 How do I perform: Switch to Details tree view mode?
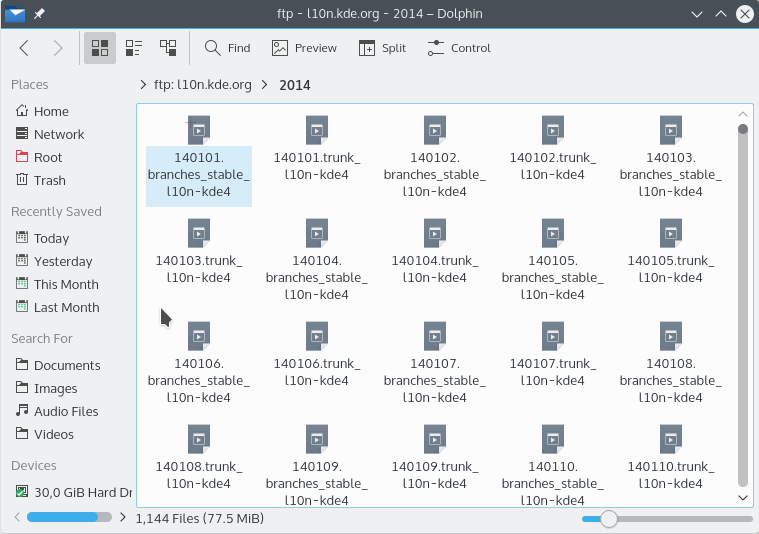(168, 48)
